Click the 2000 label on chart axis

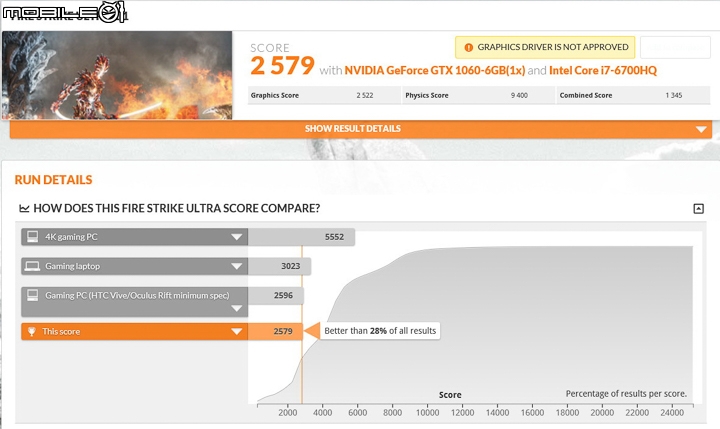[x=288, y=412]
